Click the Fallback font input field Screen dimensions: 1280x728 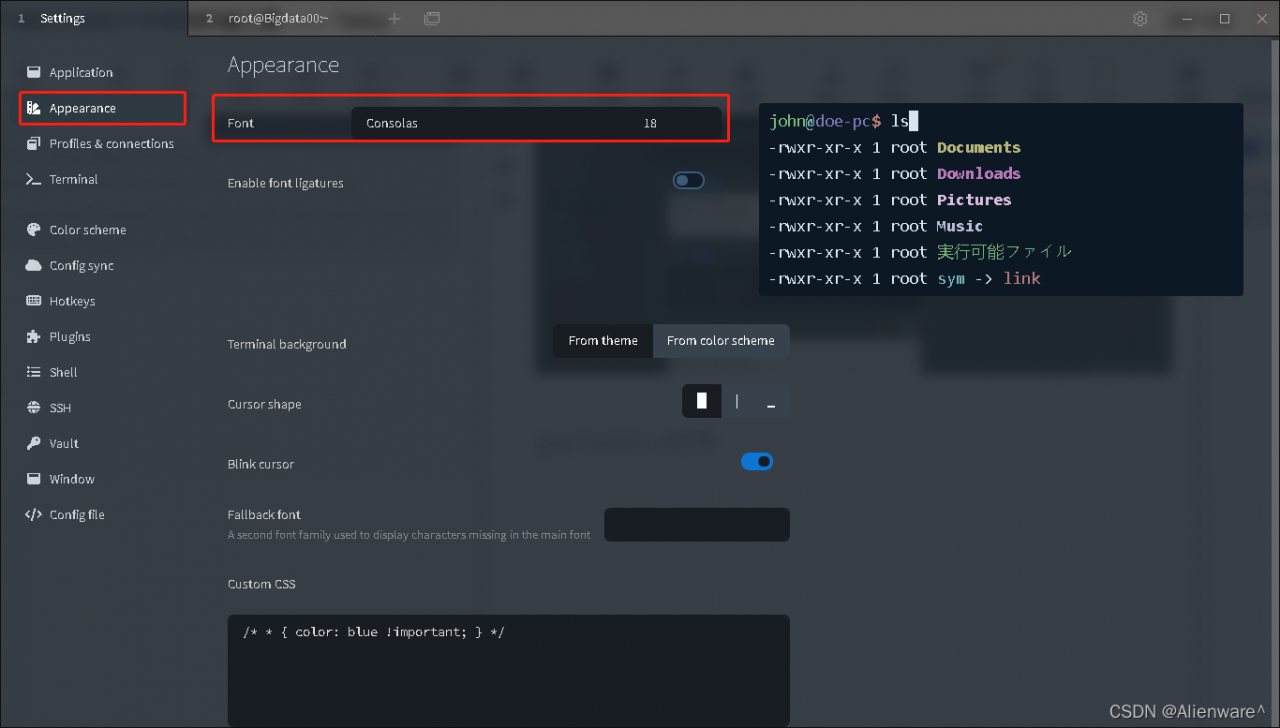(x=697, y=525)
